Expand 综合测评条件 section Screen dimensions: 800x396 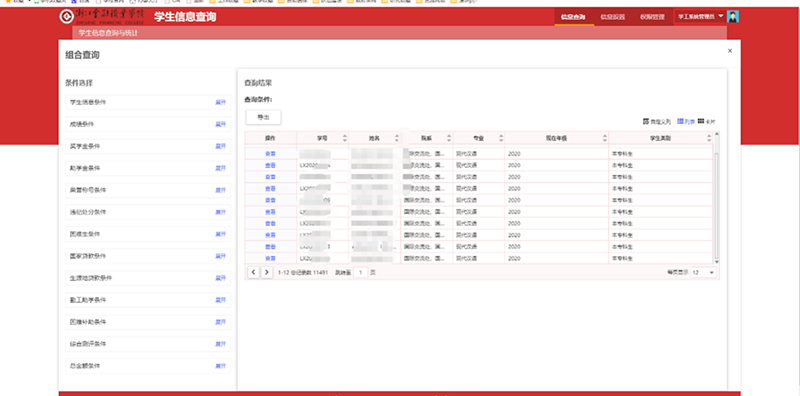click(220, 344)
